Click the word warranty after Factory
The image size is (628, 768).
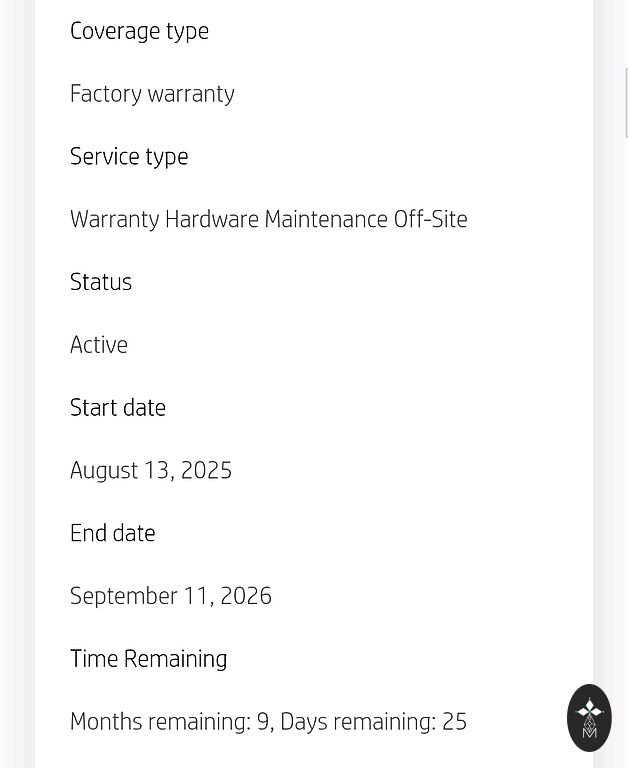pyautogui.click(x=191, y=94)
